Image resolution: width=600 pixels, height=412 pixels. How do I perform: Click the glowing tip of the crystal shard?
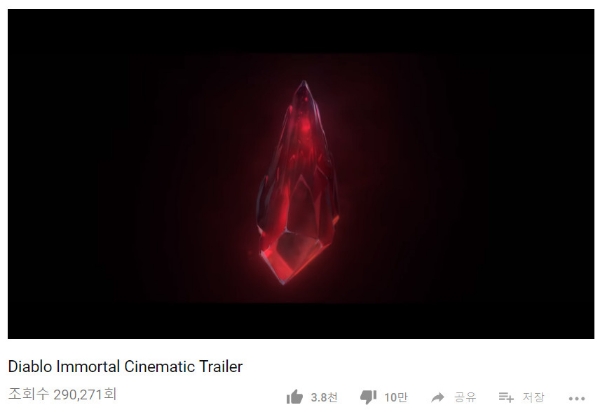304,90
